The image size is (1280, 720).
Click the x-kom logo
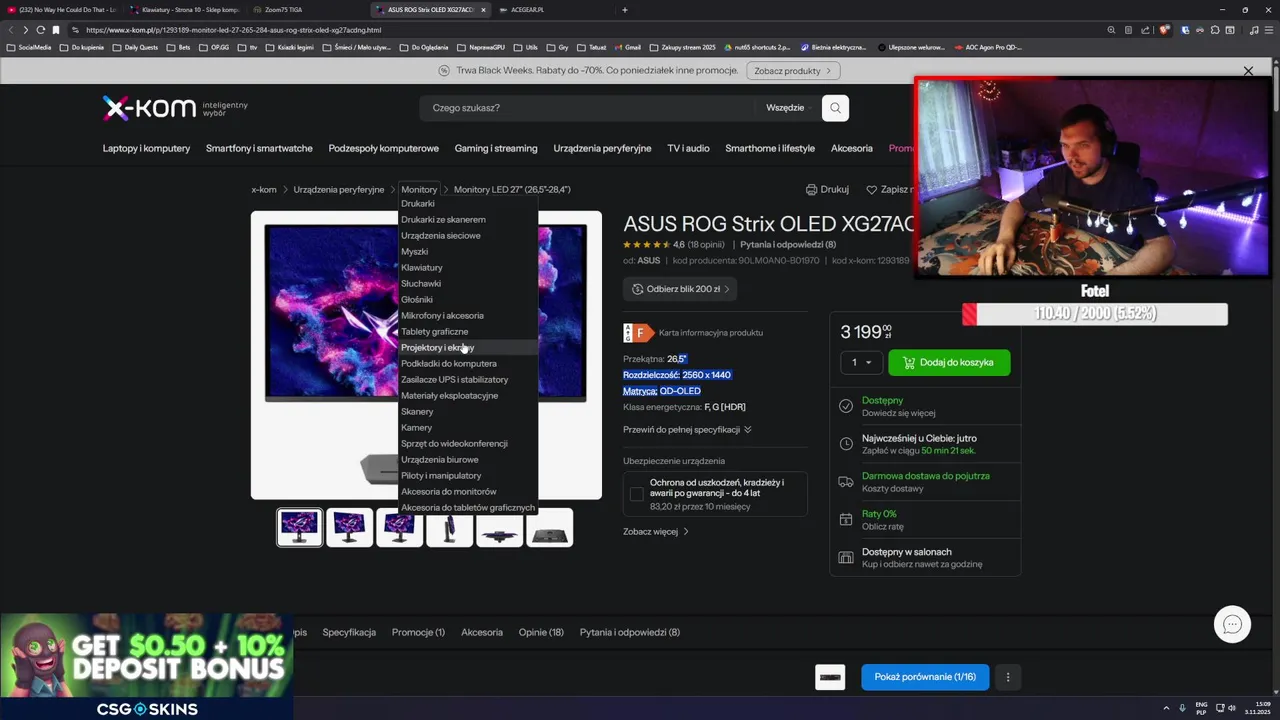149,108
